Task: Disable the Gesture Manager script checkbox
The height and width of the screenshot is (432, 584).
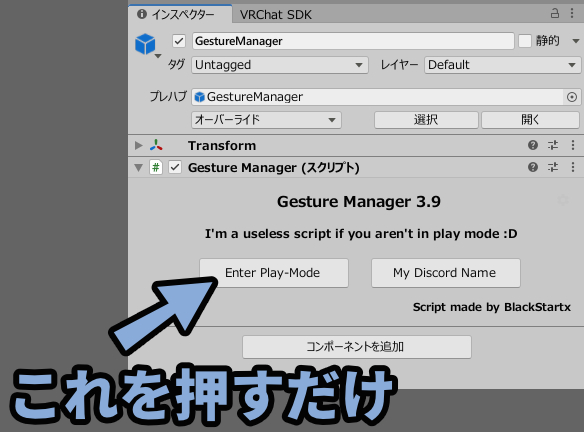Action: tap(175, 167)
